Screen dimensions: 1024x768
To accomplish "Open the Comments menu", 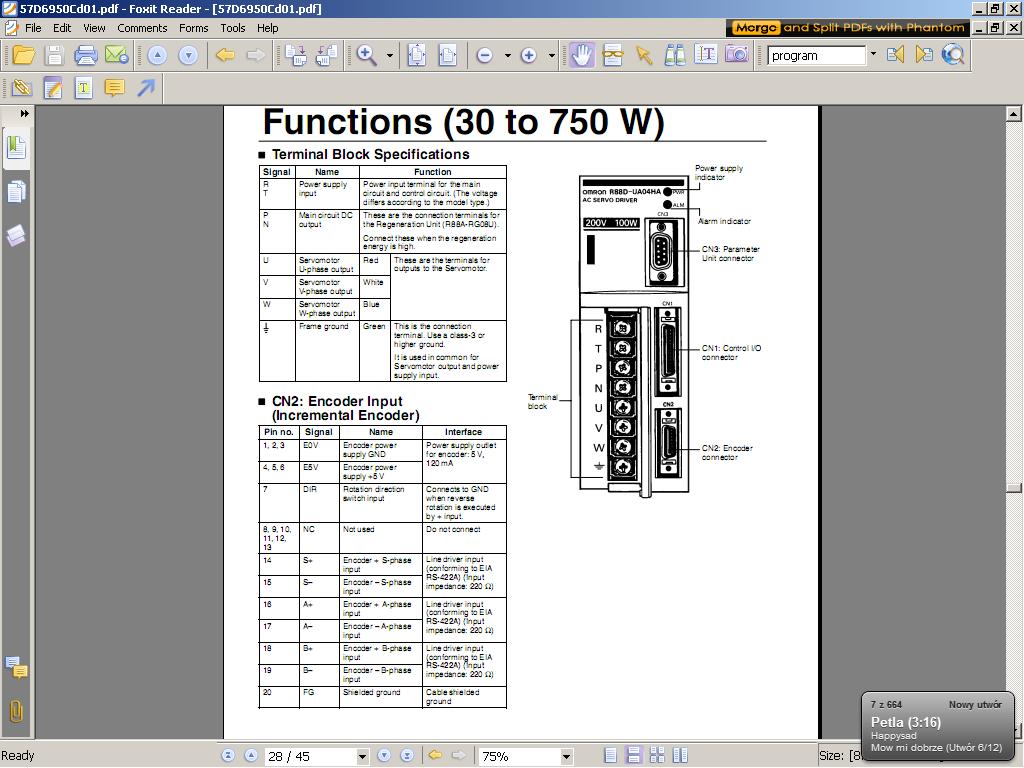I will tap(142, 28).
